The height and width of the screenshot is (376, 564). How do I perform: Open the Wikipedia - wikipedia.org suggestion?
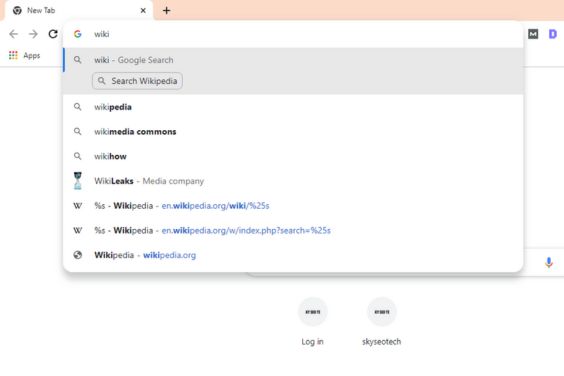[x=293, y=255]
